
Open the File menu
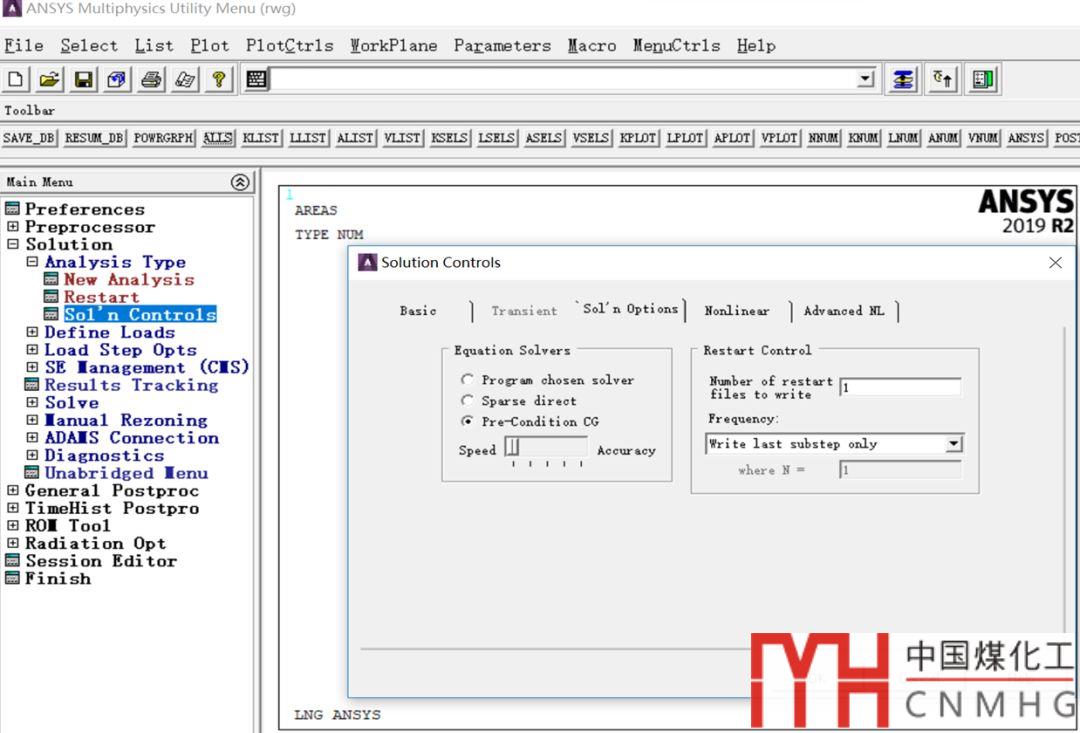tap(24, 46)
